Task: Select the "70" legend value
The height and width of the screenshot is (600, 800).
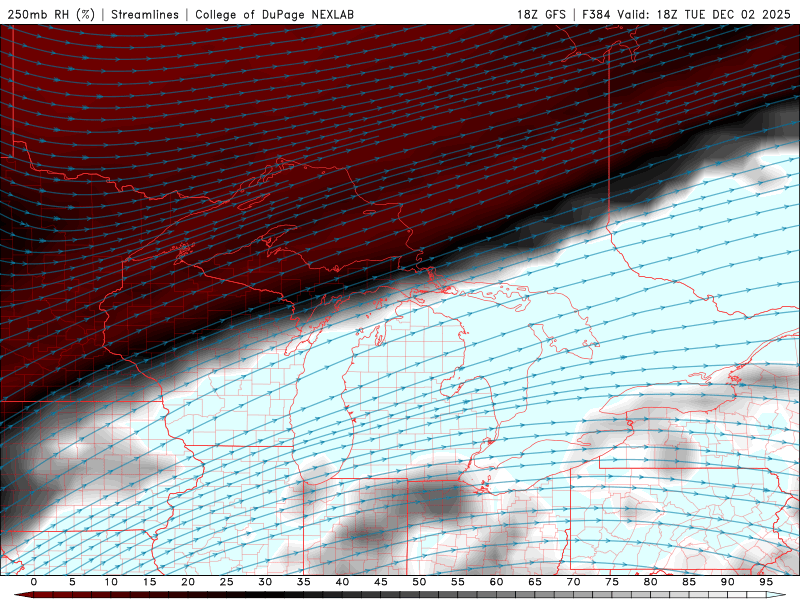Action: point(573,582)
